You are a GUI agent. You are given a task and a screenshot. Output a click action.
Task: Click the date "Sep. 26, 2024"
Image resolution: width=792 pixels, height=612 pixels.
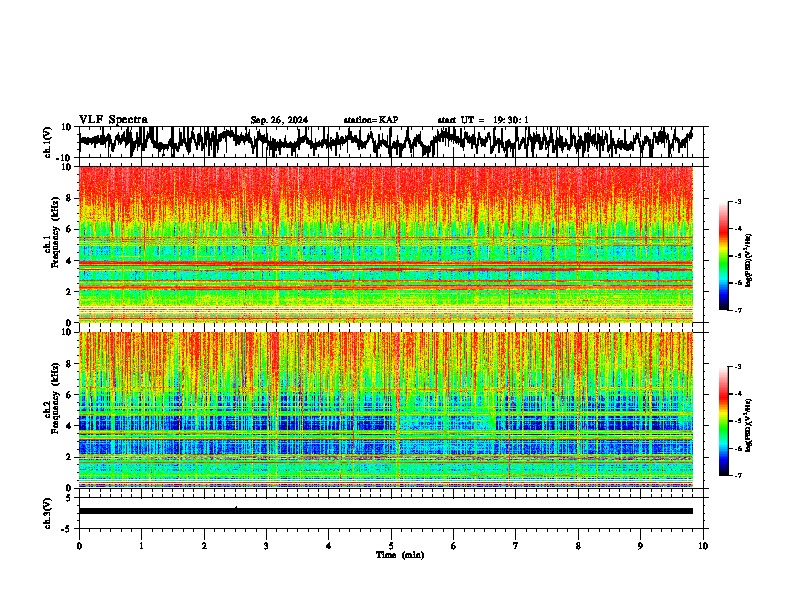point(279,120)
